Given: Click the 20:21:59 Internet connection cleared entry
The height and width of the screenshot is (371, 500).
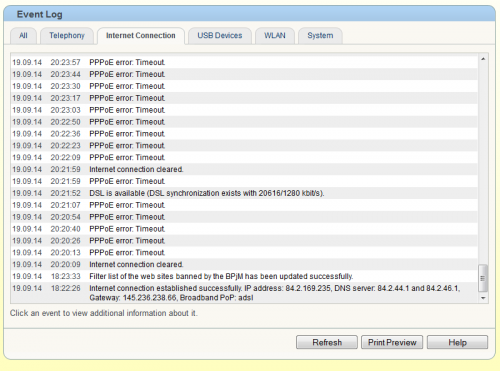Looking at the screenshot, I should [244, 169].
